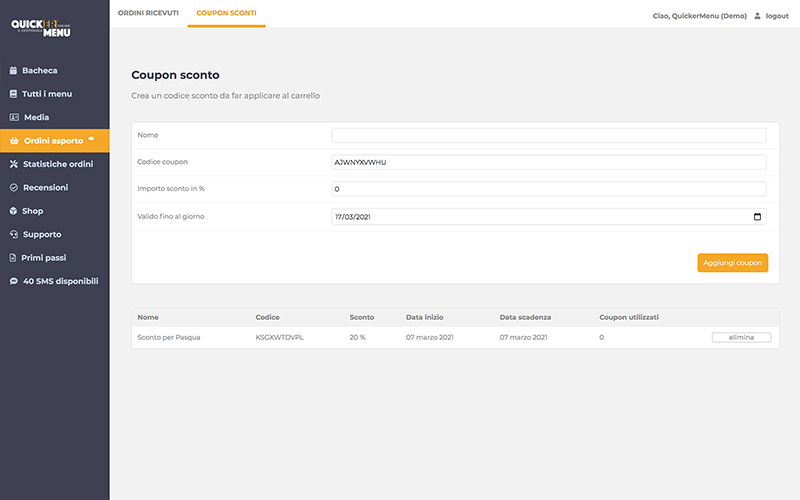Click the Valido fino al giorno date field

[x=548, y=216]
